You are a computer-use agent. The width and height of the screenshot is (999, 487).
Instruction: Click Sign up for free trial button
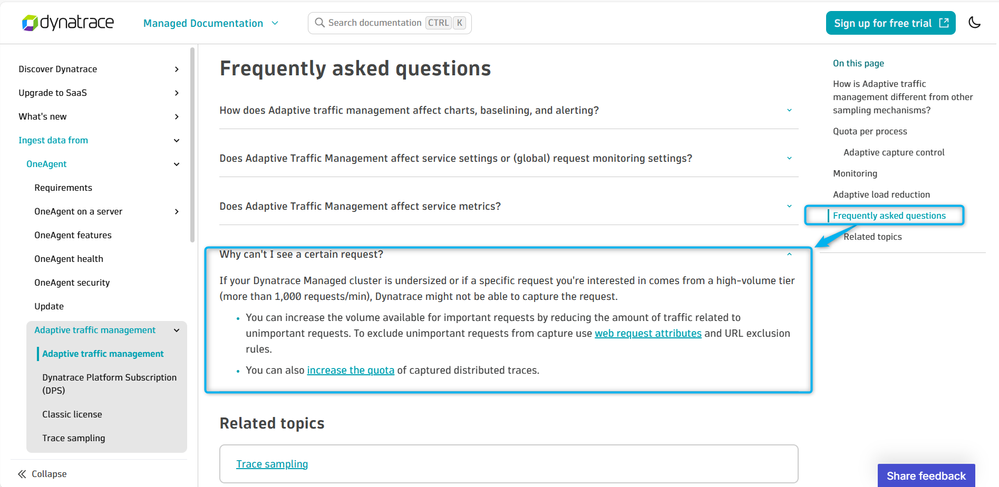coord(891,23)
